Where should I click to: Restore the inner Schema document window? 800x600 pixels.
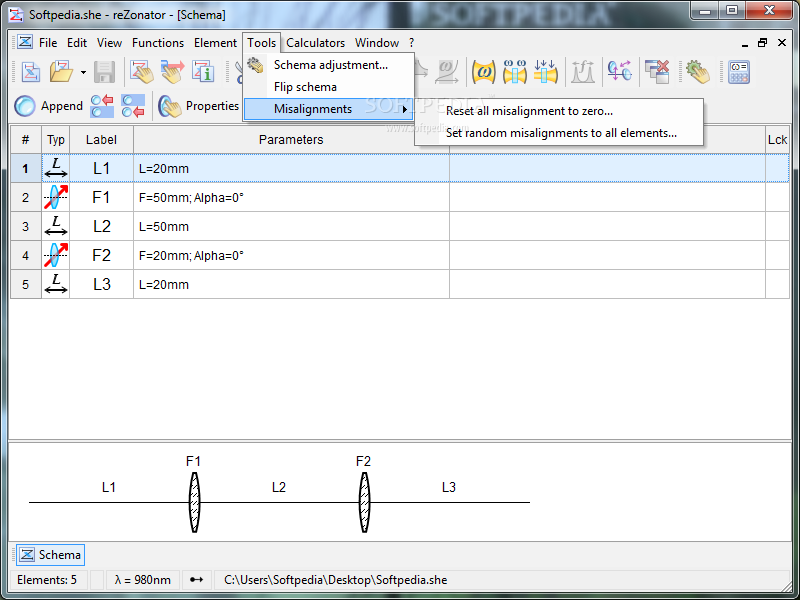pyautogui.click(x=762, y=43)
